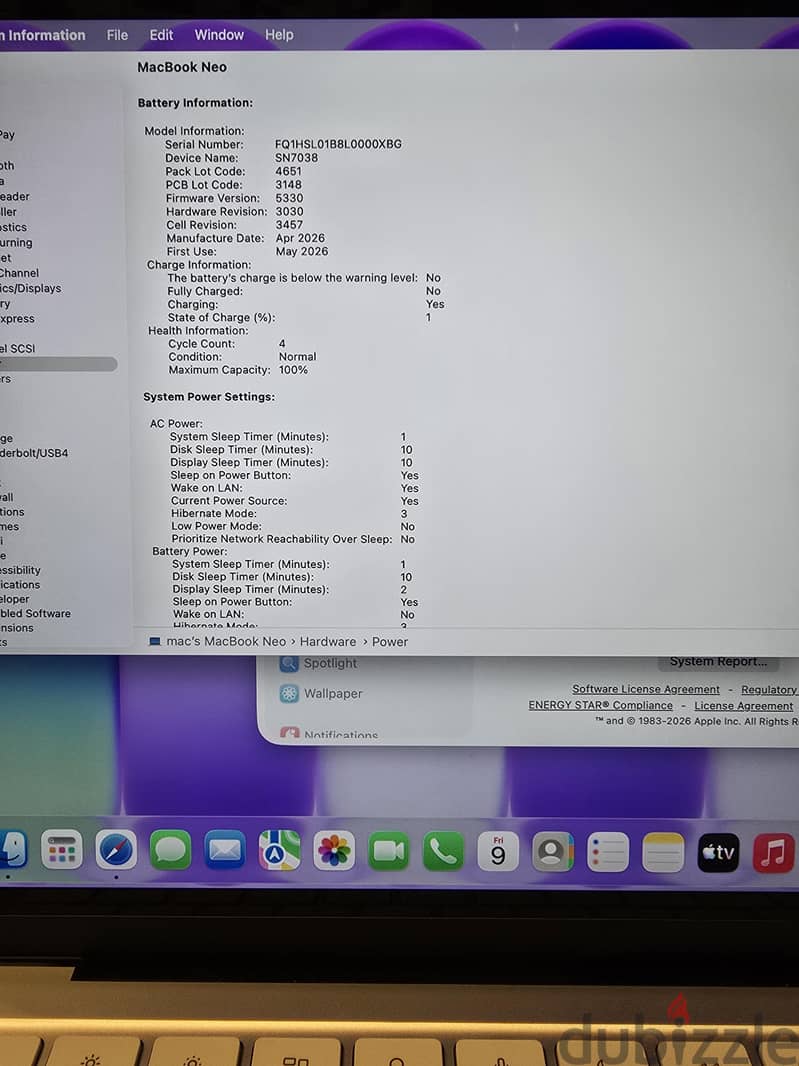Screen dimensions: 799x1066
Task: Click the Battery Information heading
Action: [195, 103]
